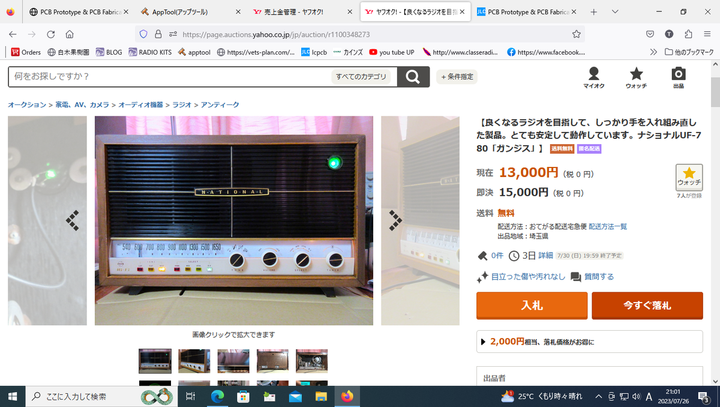Expand the 条件指定 search conditions

457,77
